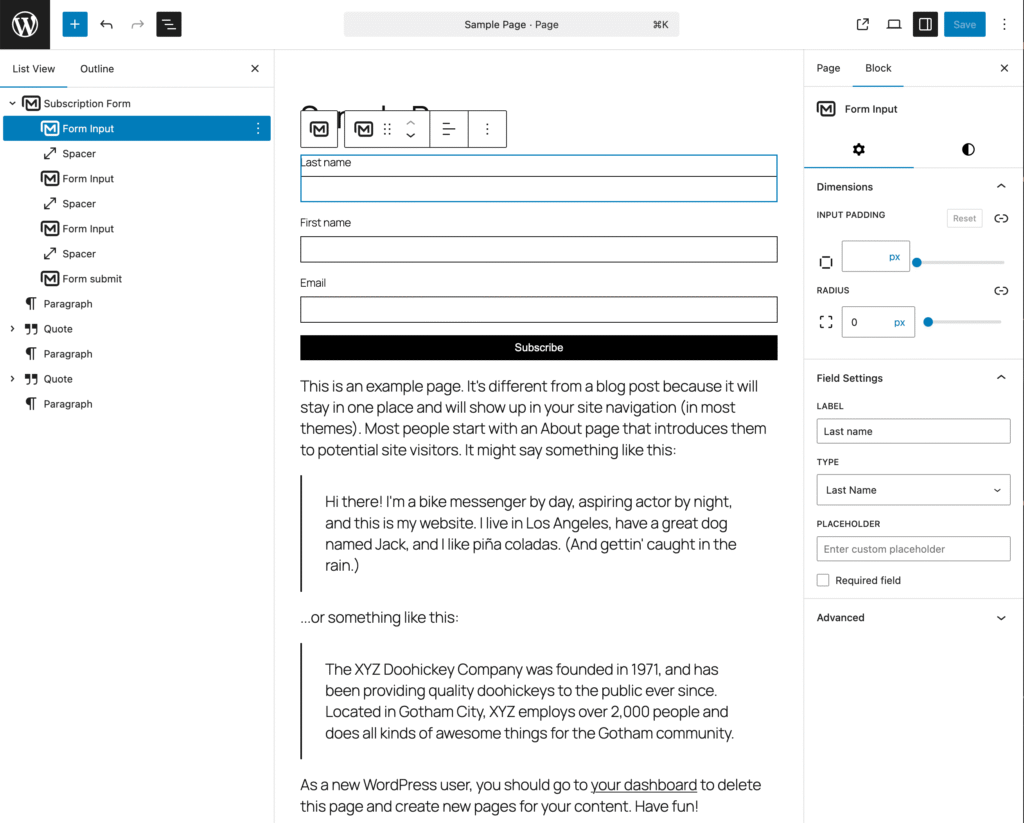Screen dimensions: 1024x823
Task: Open the TYPE dropdown set to Last Name
Action: 912,490
